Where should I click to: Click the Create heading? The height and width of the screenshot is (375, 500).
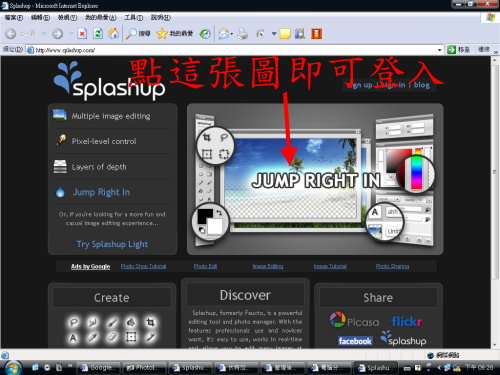pos(112,297)
